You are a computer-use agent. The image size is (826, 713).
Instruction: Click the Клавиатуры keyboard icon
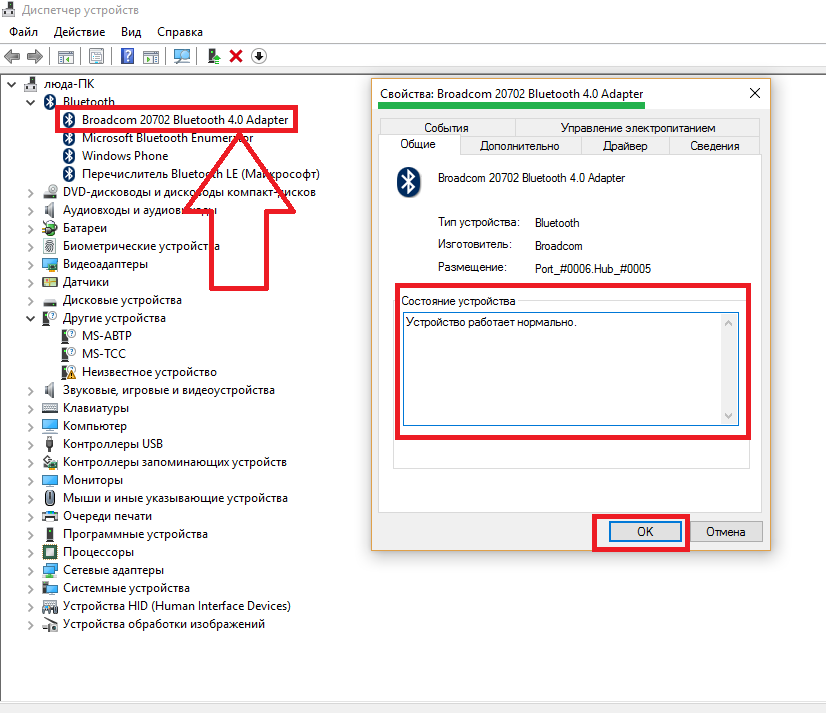coord(50,408)
